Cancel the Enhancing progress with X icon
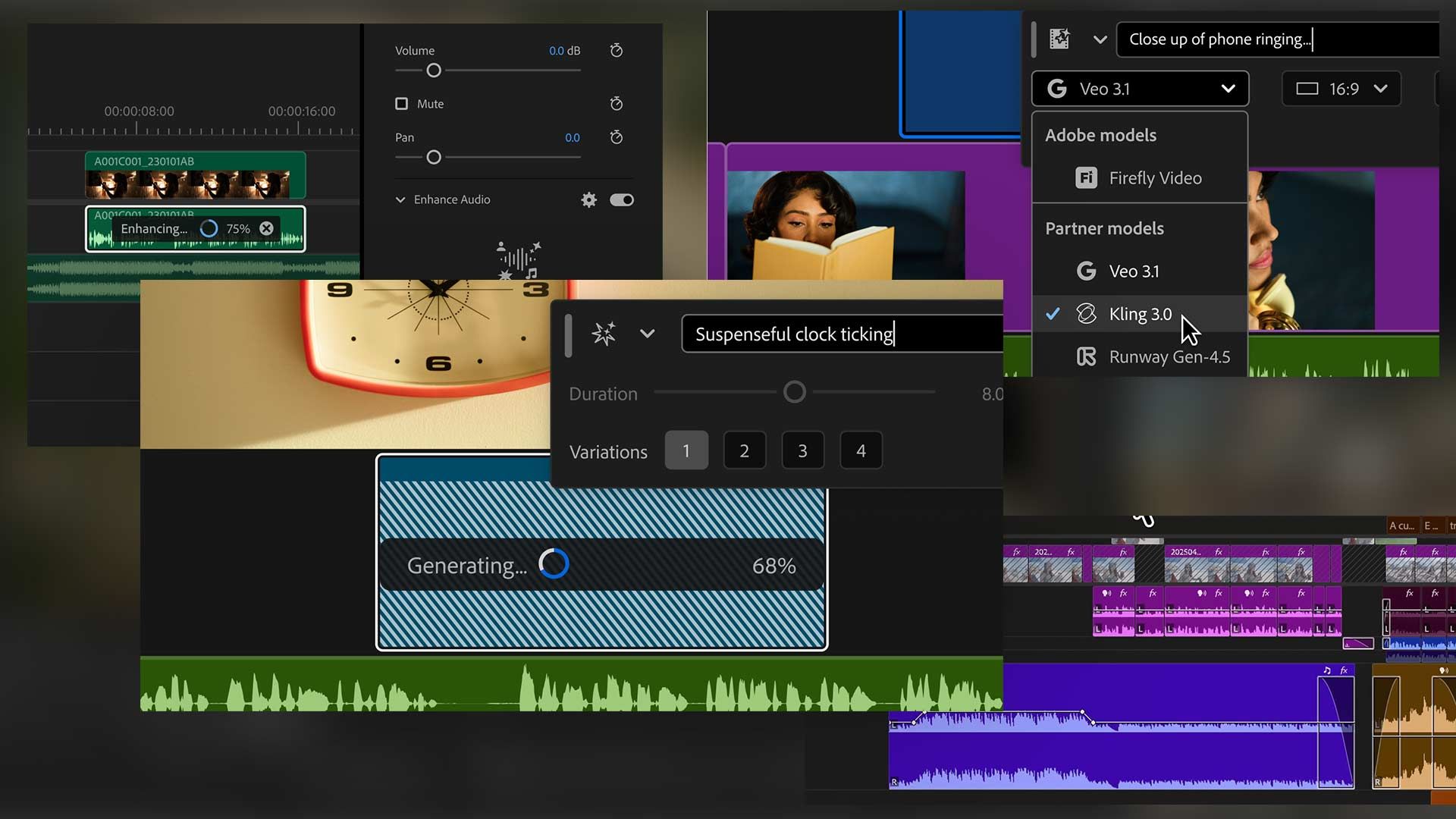 click(266, 228)
